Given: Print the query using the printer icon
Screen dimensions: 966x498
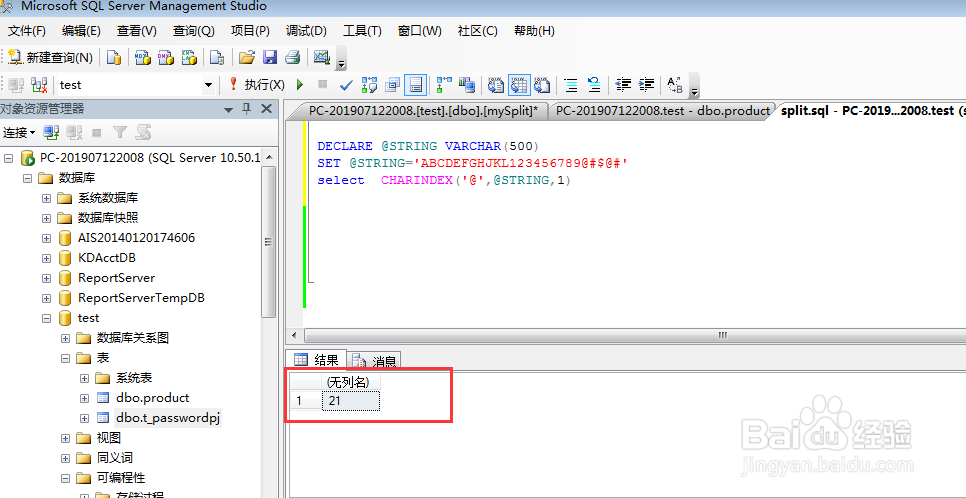Looking at the screenshot, I should pyautogui.click(x=292, y=57).
